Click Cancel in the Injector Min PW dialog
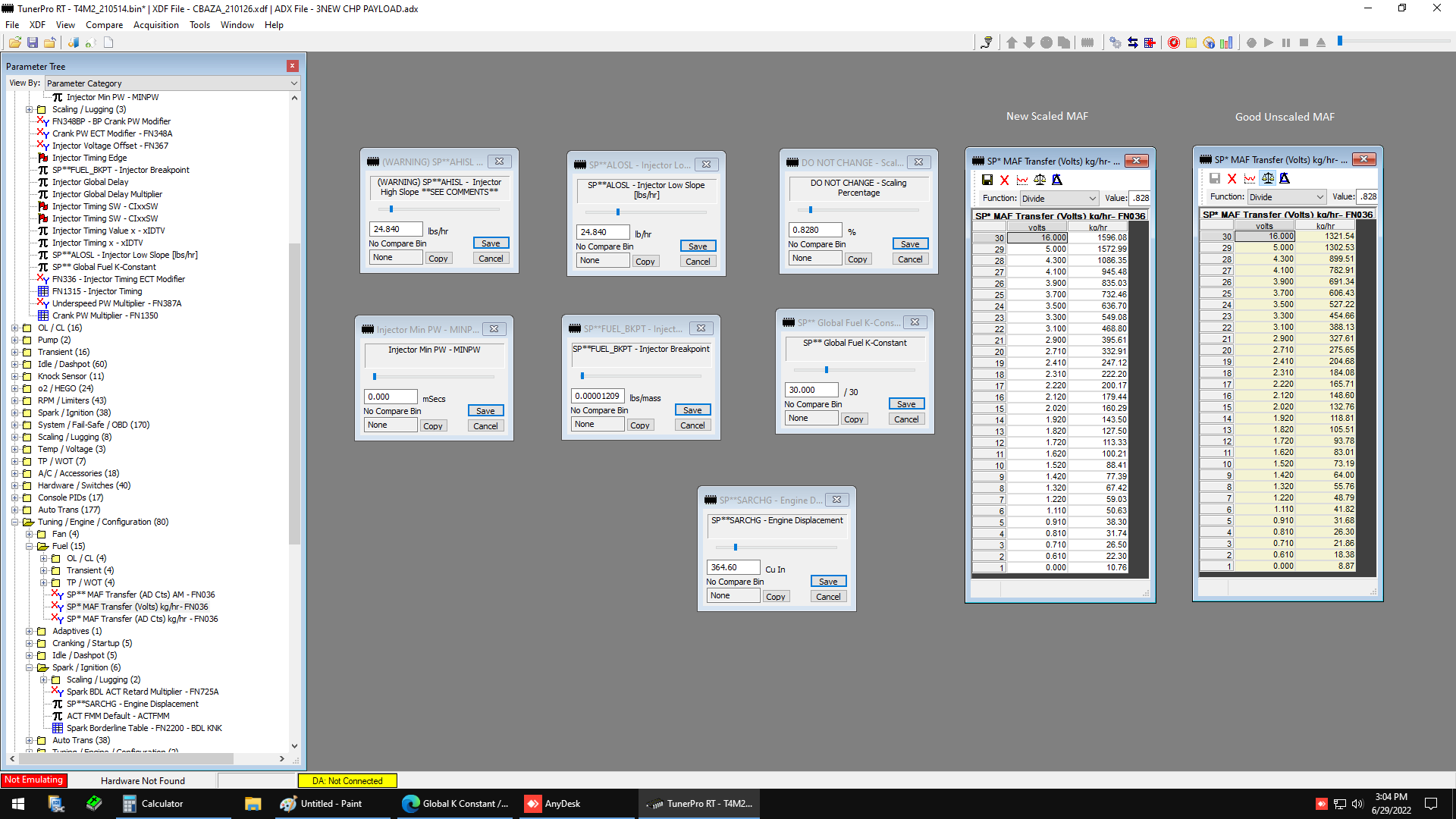Viewport: 1456px width, 819px height. click(485, 426)
